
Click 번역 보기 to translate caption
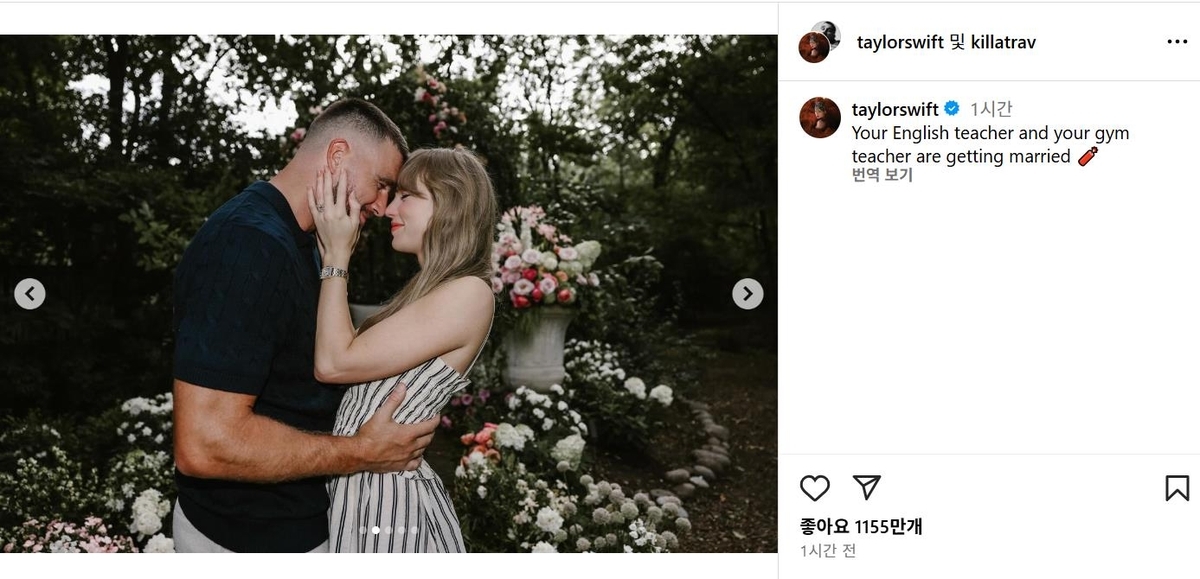(881, 175)
